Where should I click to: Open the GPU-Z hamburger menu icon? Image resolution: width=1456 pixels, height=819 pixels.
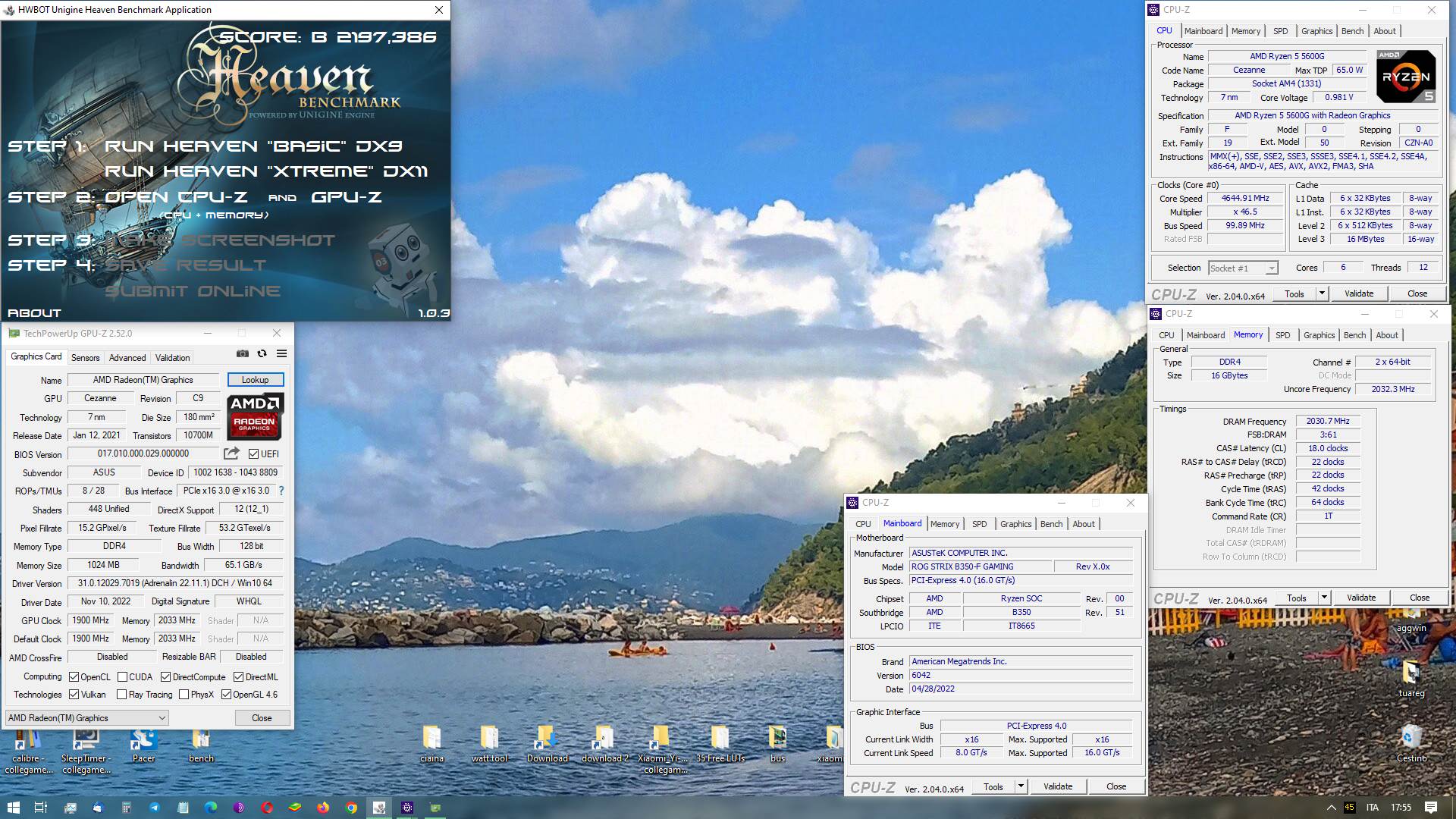pos(281,353)
